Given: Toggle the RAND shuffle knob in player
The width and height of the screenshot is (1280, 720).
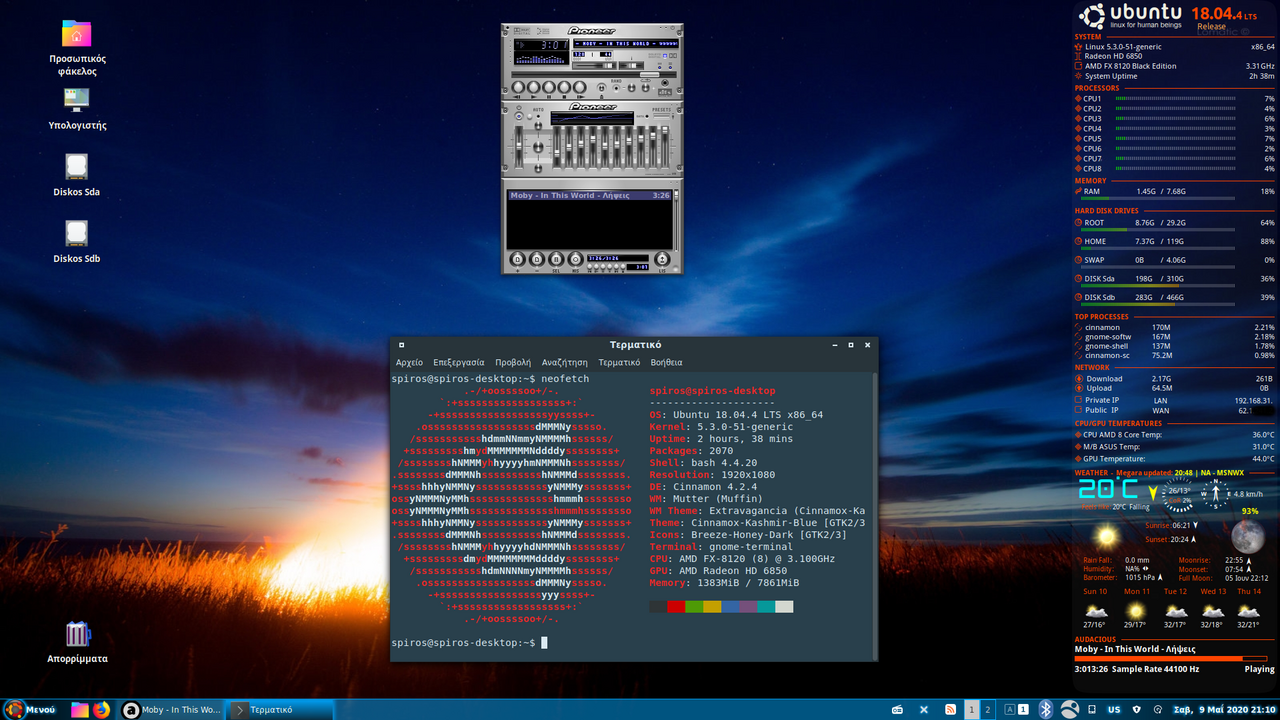Looking at the screenshot, I should tap(616, 88).
